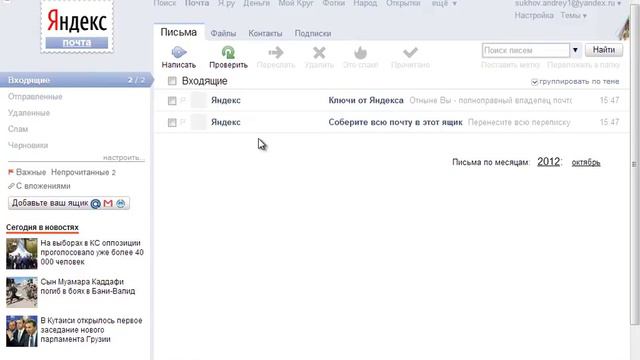
Task: Click the Важные red flag icon
Action: click(11, 172)
